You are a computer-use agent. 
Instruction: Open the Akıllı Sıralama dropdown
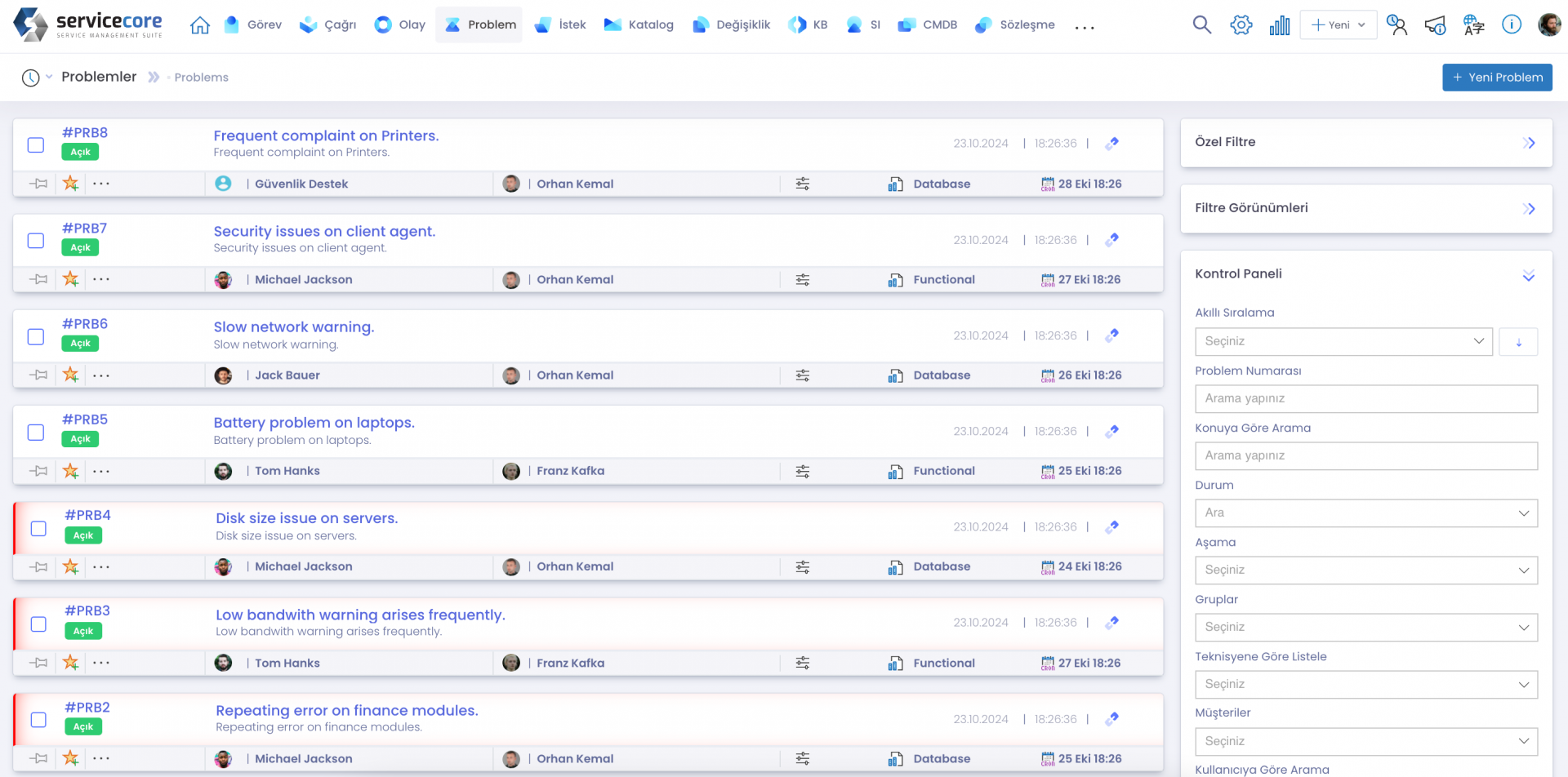[1343, 341]
